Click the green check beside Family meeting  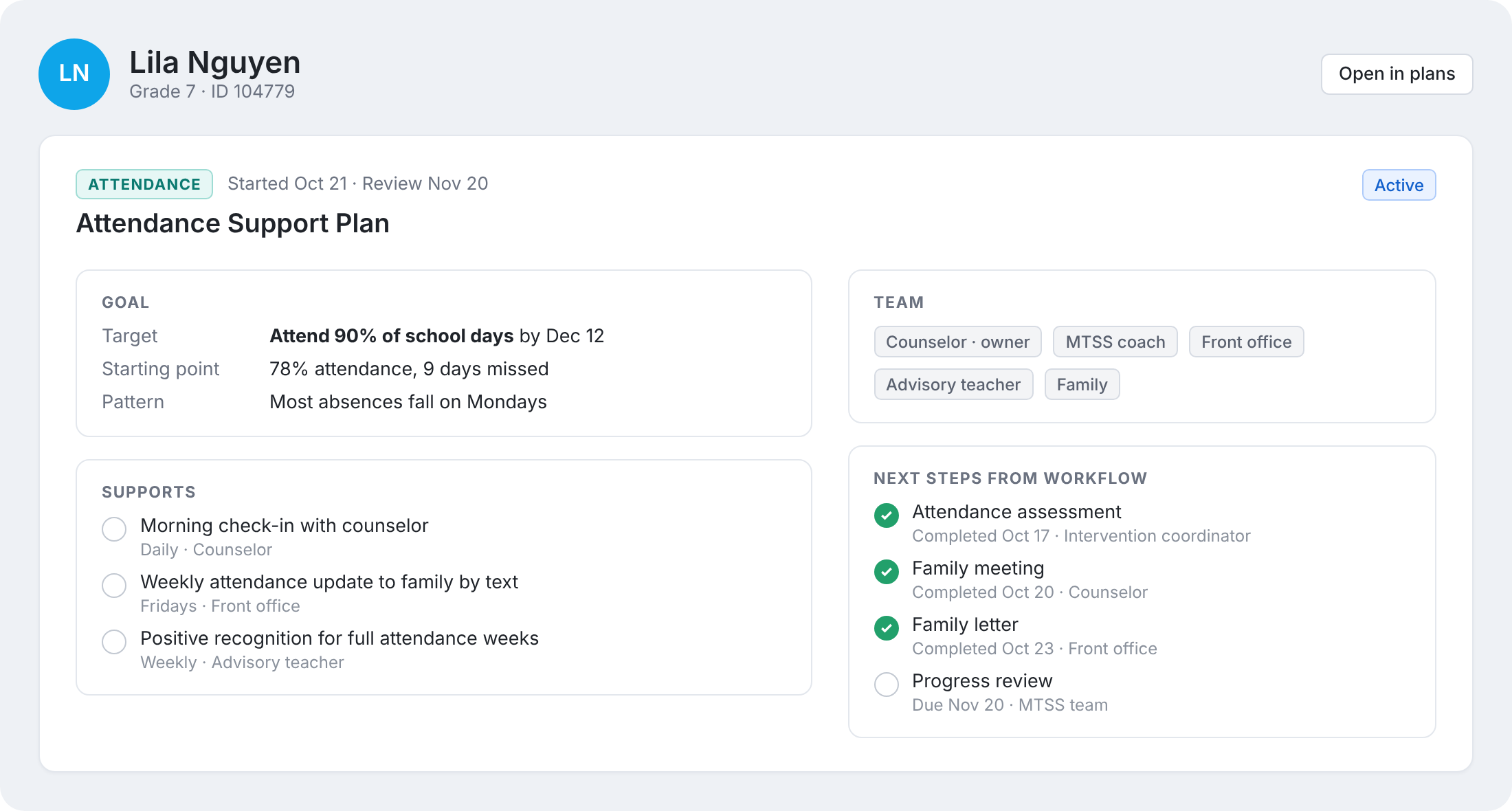click(x=887, y=572)
